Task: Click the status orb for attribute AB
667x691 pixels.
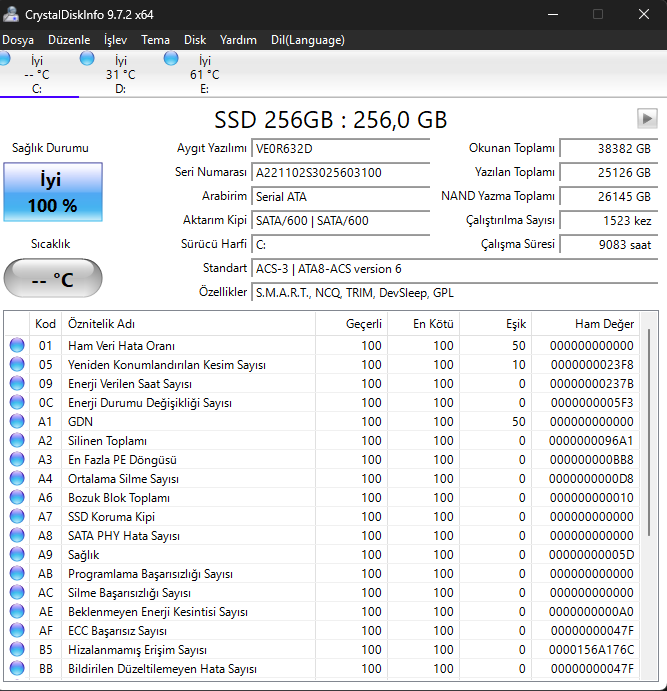Action: tap(17, 573)
